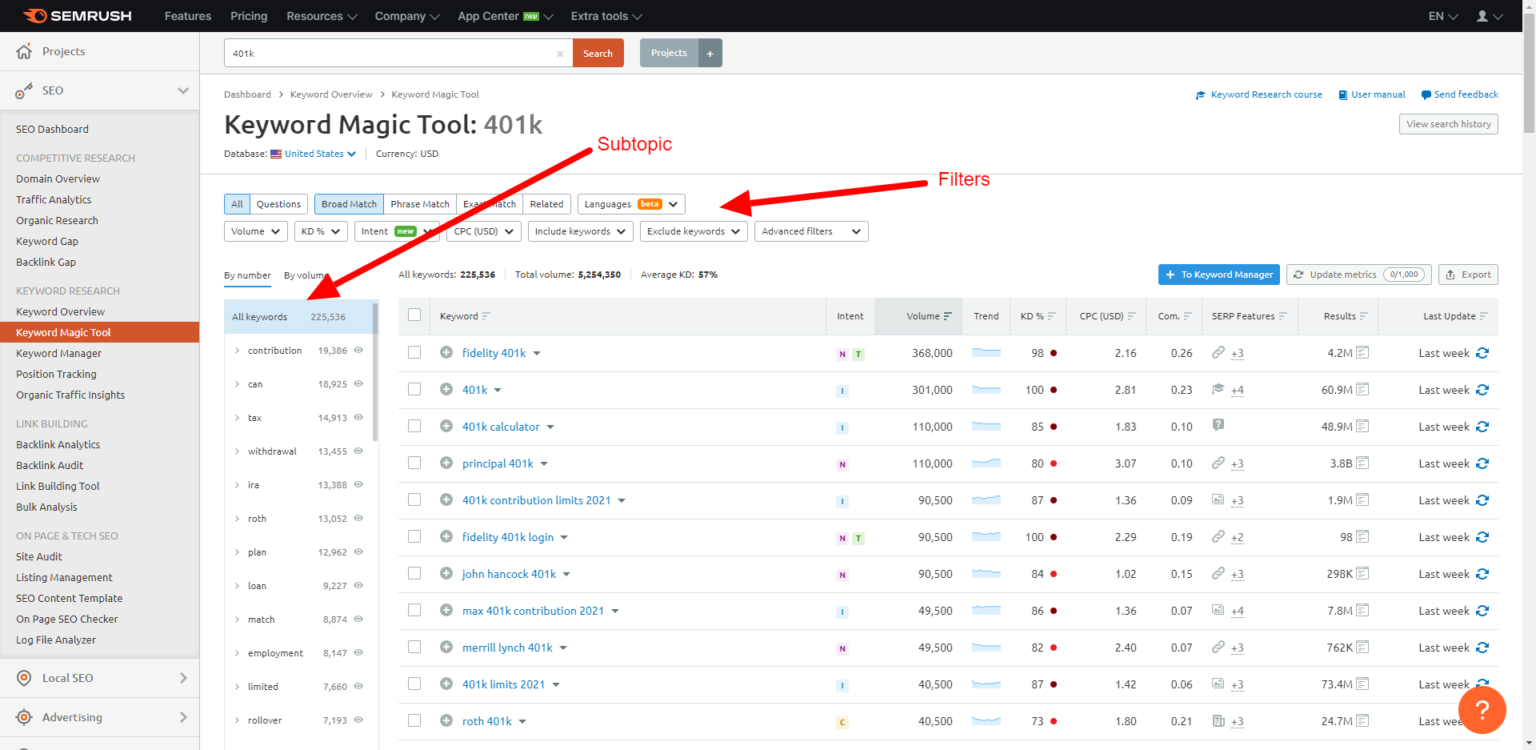
Task: Switch to the Questions tab
Action: [278, 203]
